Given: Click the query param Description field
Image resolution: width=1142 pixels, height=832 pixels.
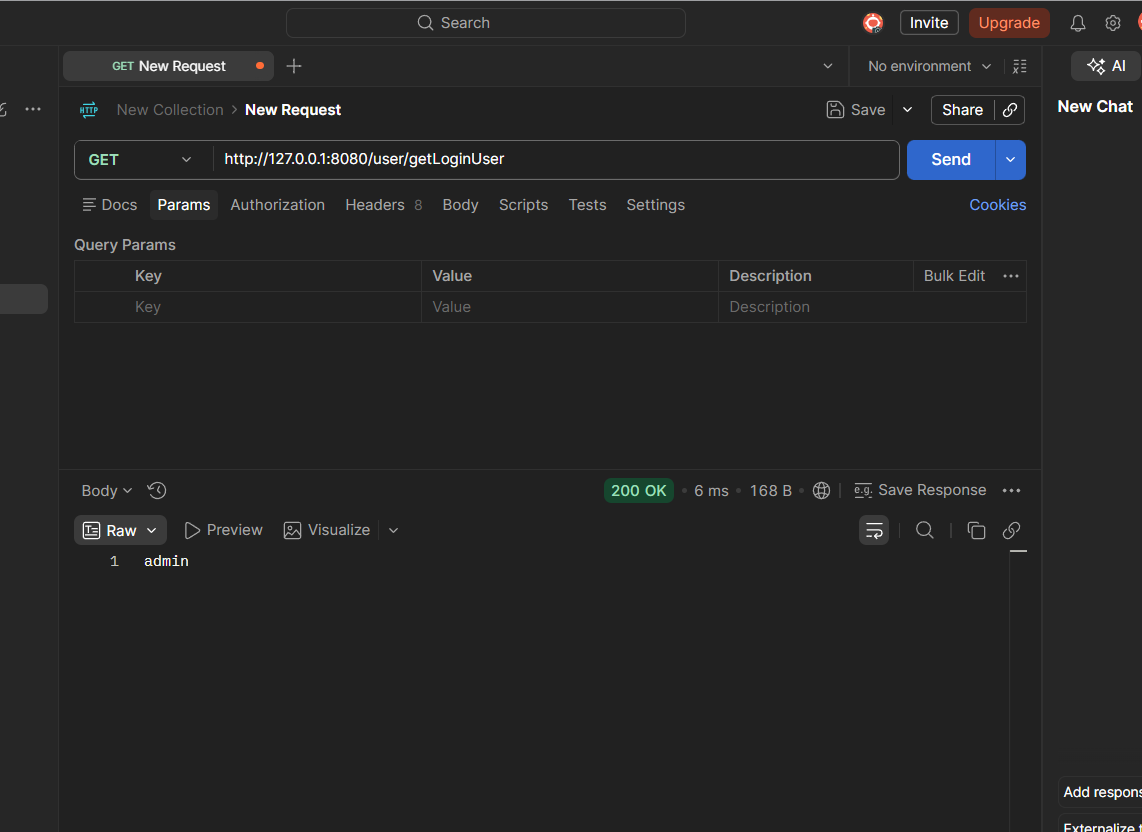Looking at the screenshot, I should [872, 307].
